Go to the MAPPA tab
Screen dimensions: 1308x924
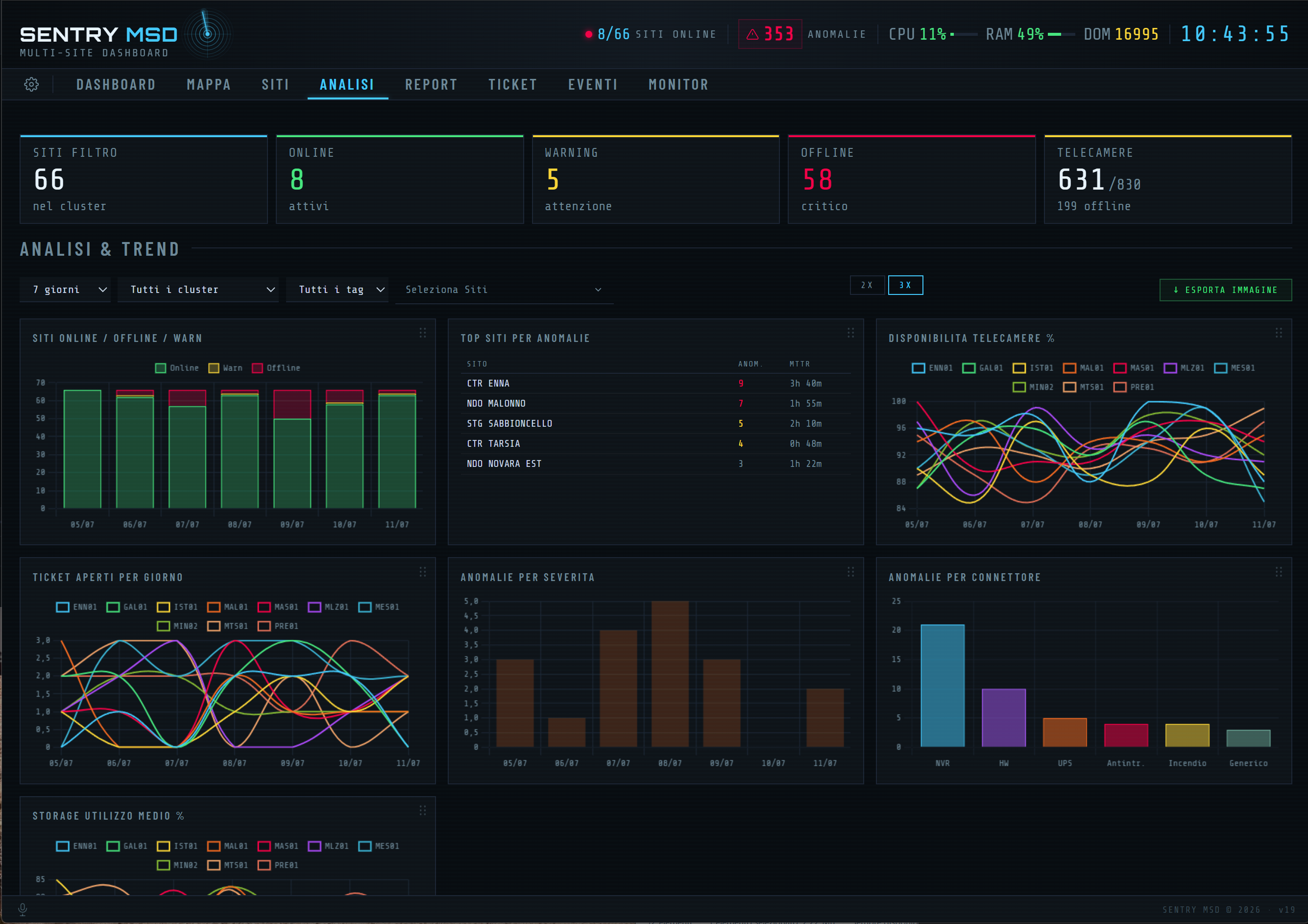click(x=209, y=85)
